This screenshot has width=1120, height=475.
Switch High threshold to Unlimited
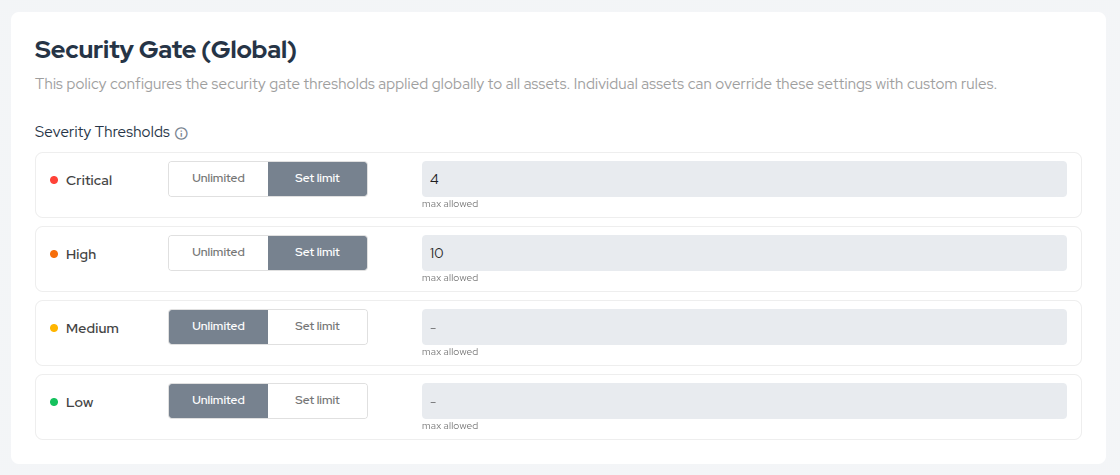[218, 253]
